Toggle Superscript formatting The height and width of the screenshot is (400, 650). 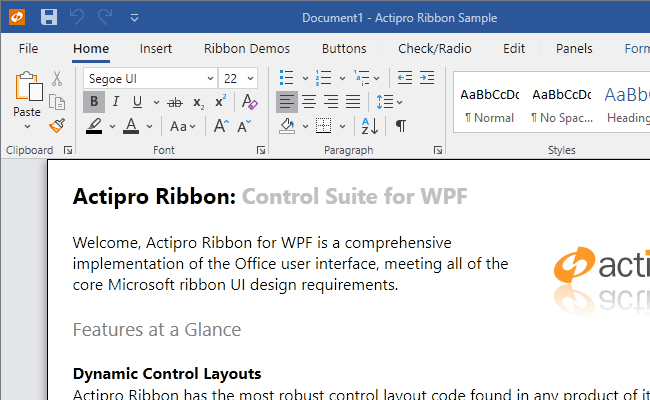221,102
